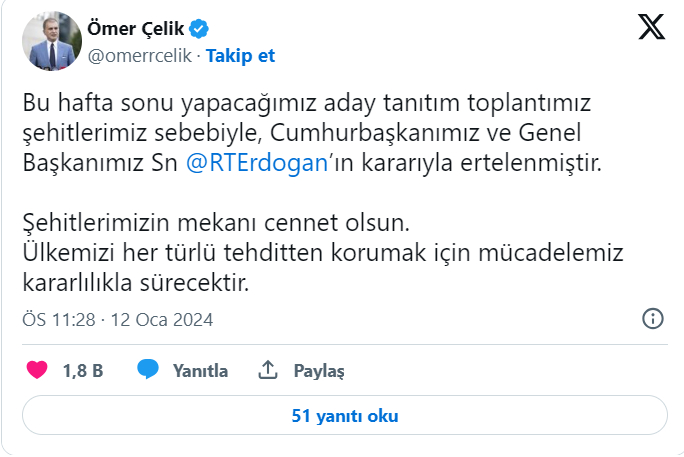Open the 51 yanıtı oku button
684x457 pixels.
pos(344,416)
